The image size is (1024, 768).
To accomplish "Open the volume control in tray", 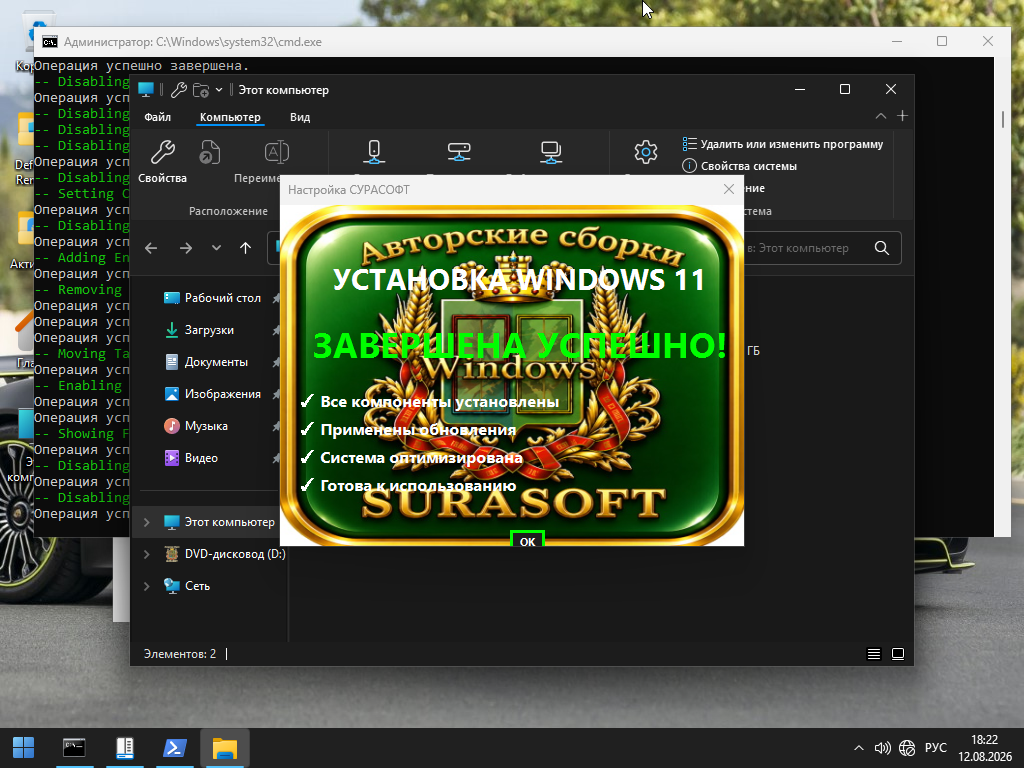I will 882,748.
